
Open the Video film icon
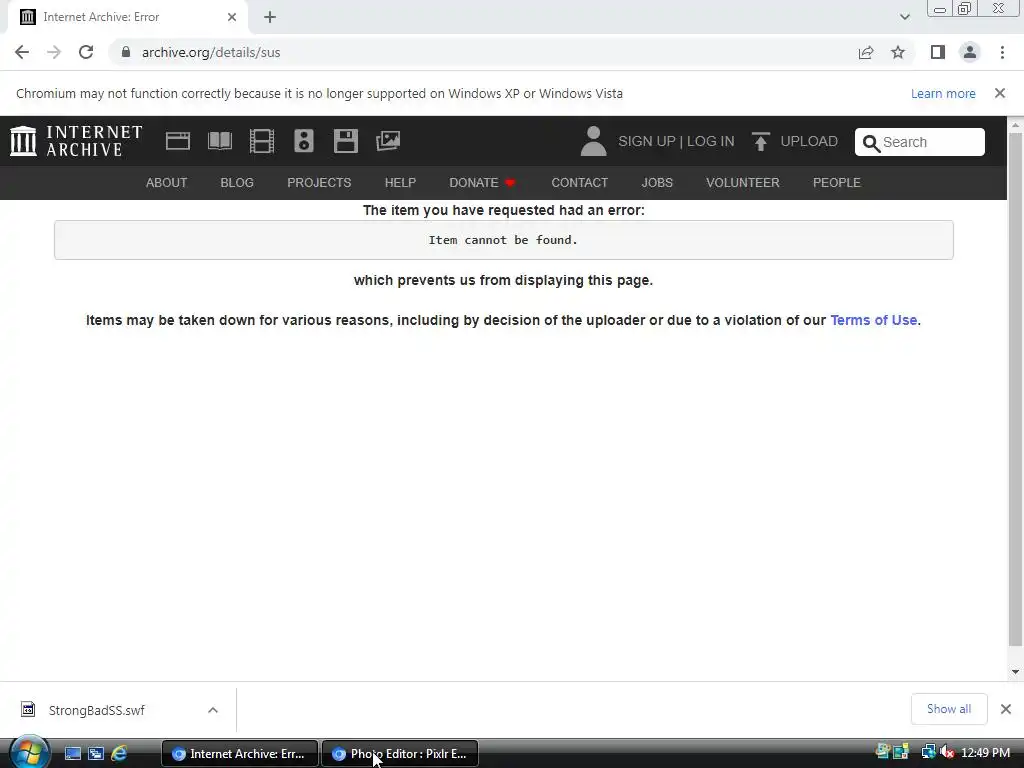[262, 141]
